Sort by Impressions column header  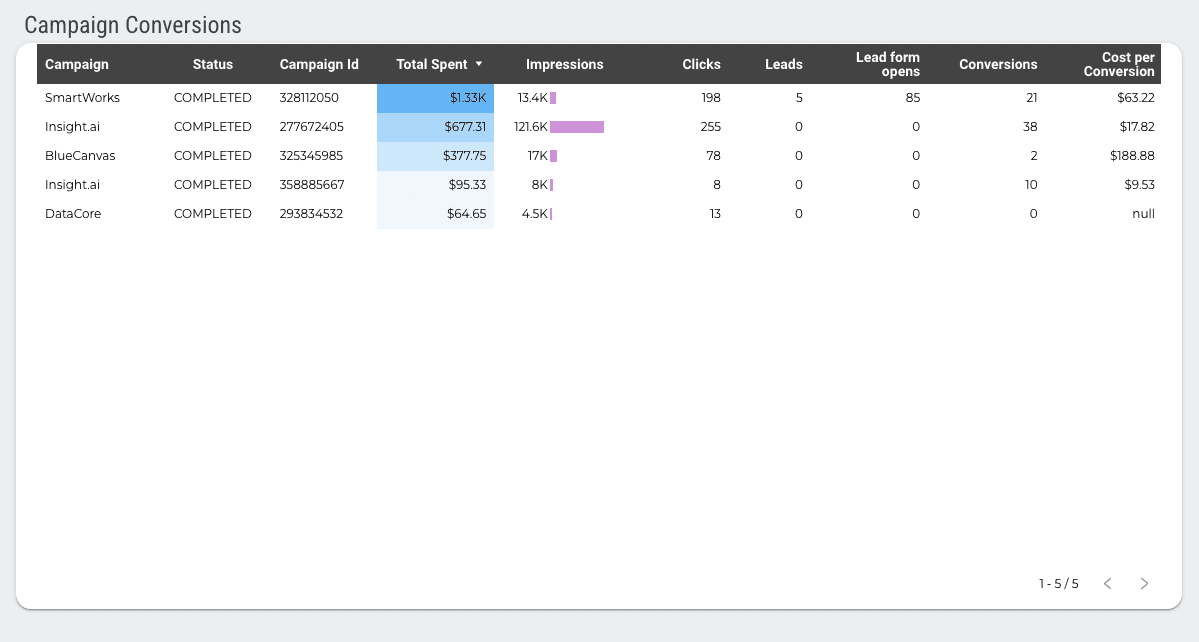(564, 64)
